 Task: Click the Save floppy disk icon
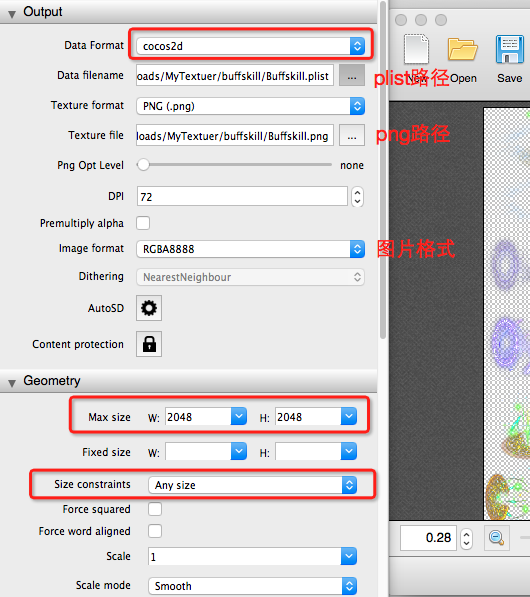509,49
